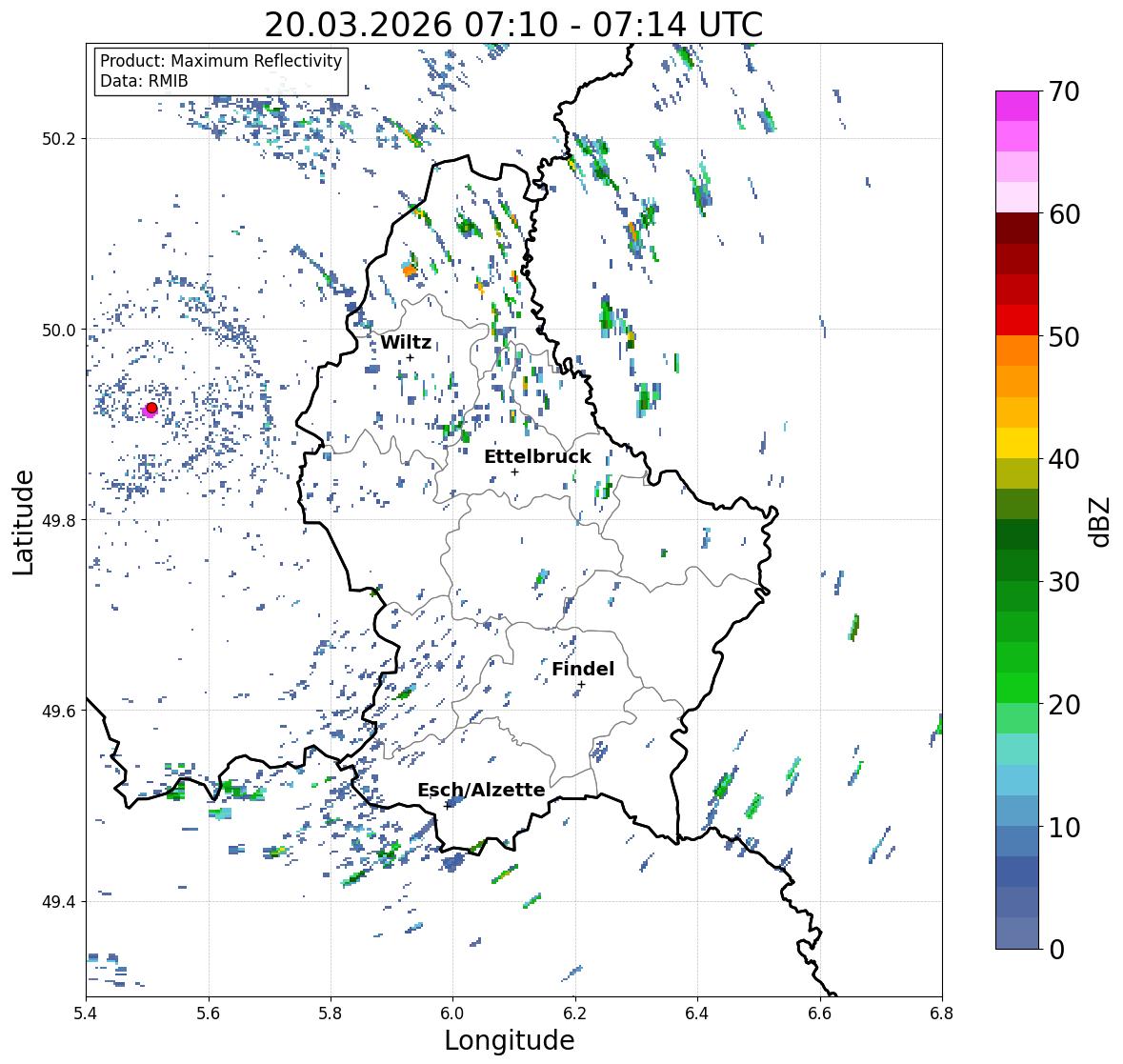This screenshot has height=1064, width=1123.
Task: Select the Wiltz station label
Action: click(406, 342)
